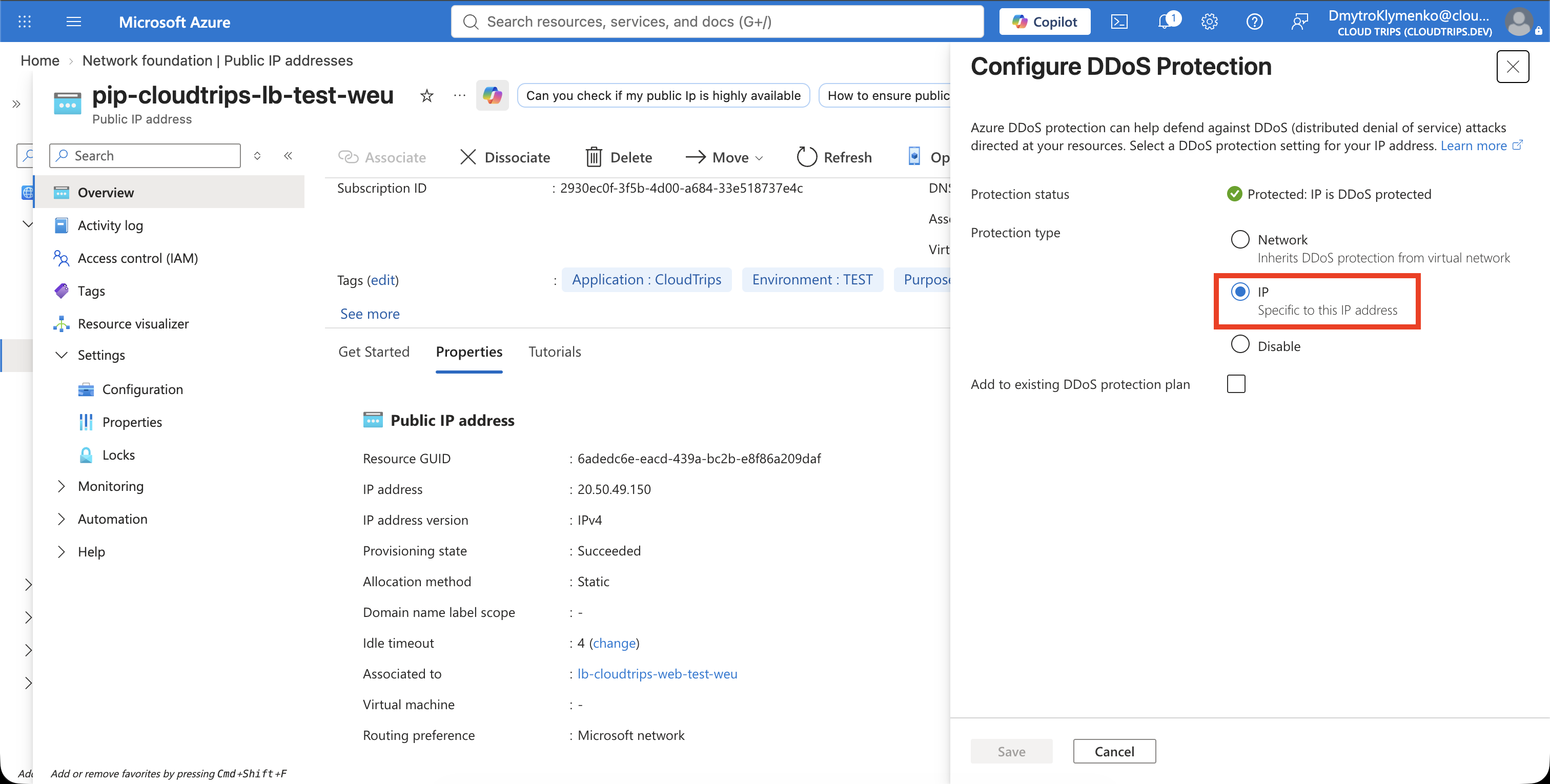The height and width of the screenshot is (784, 1550).
Task: Open lb-cloudtrips-web-test-weu link
Action: click(x=657, y=673)
